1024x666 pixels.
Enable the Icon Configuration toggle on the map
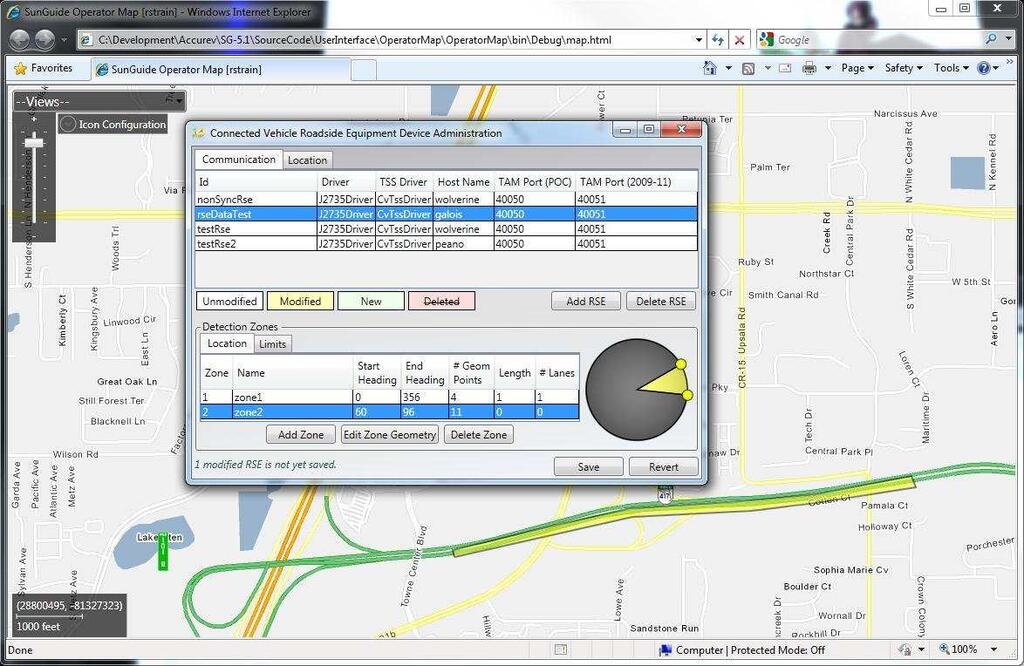[x=67, y=124]
